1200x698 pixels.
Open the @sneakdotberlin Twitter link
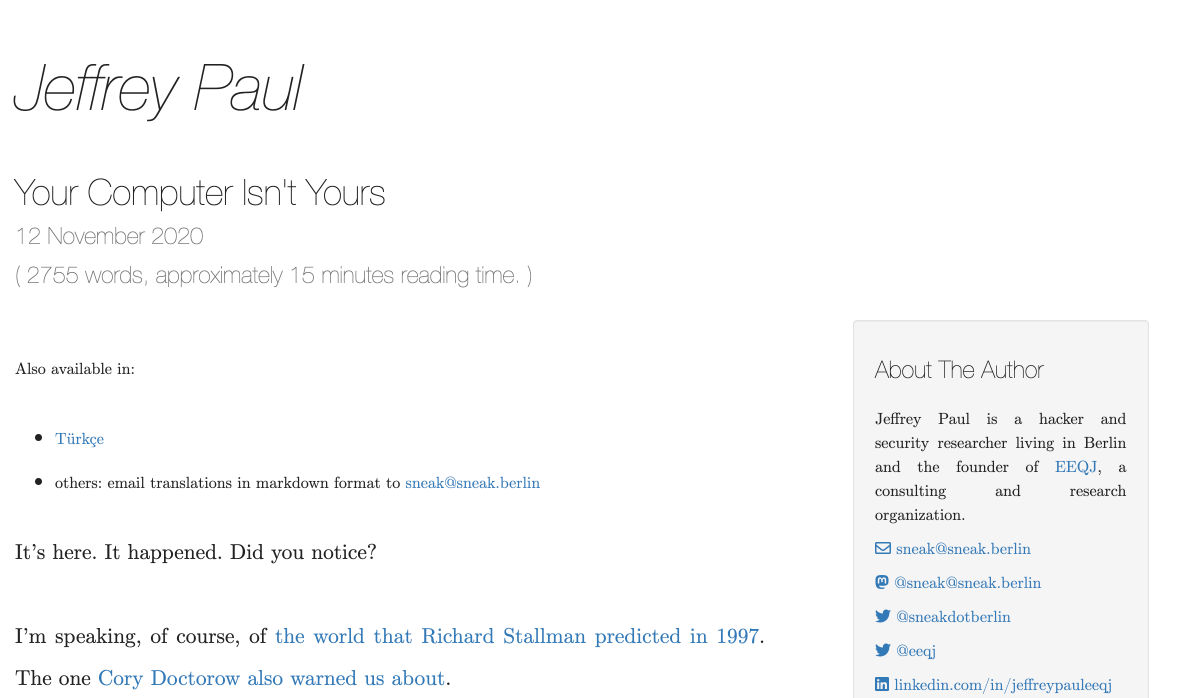click(x=953, y=617)
